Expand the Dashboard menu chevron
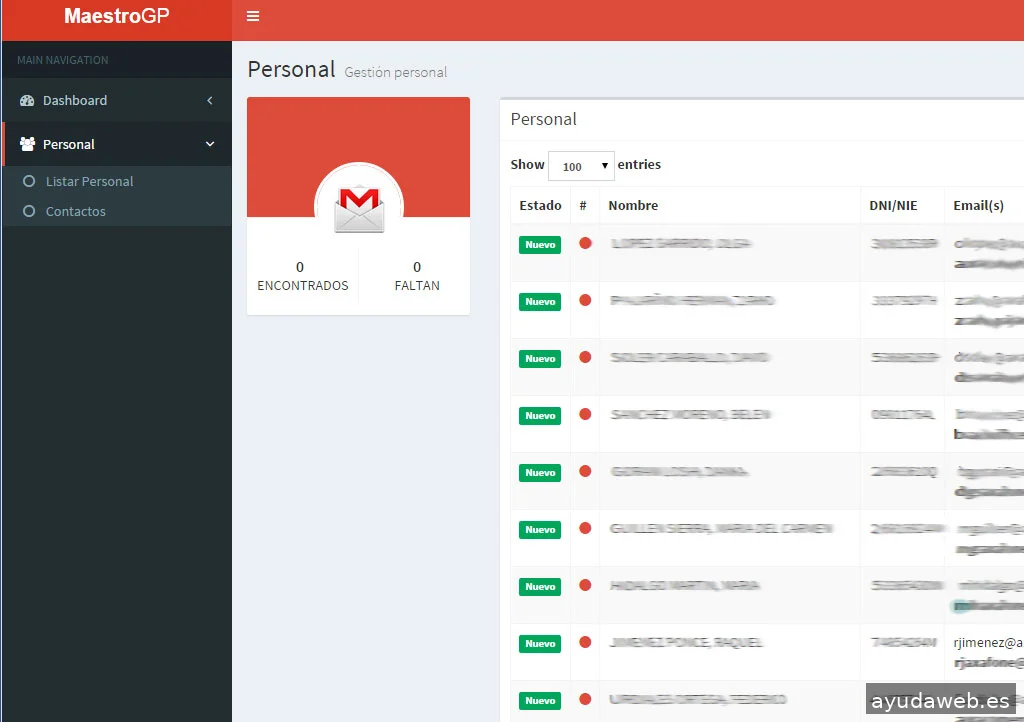Image resolution: width=1024 pixels, height=722 pixels. 210,101
